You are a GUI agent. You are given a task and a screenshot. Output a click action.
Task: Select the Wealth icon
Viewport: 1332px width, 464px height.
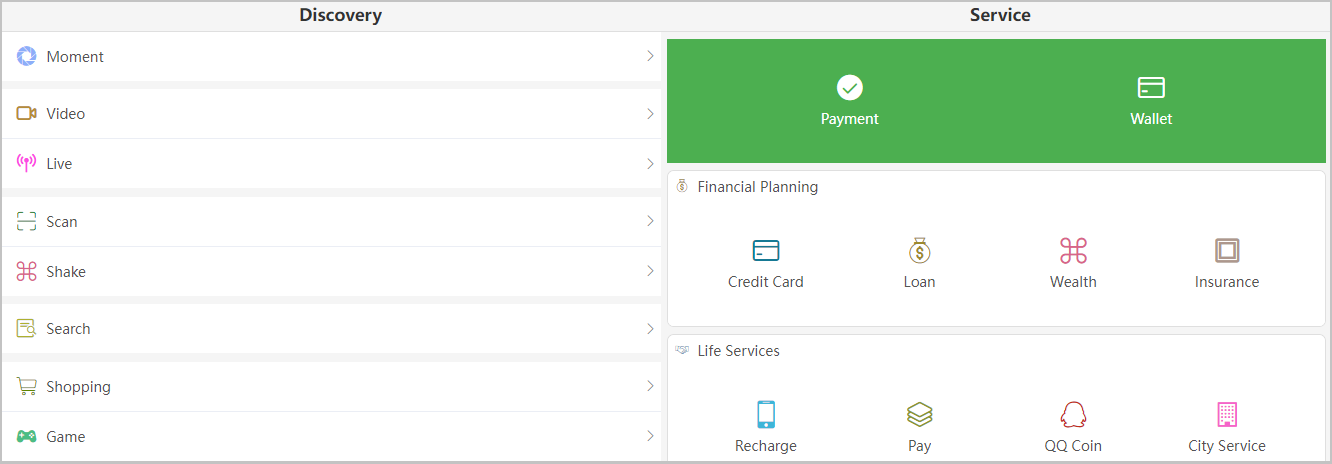coord(1073,250)
